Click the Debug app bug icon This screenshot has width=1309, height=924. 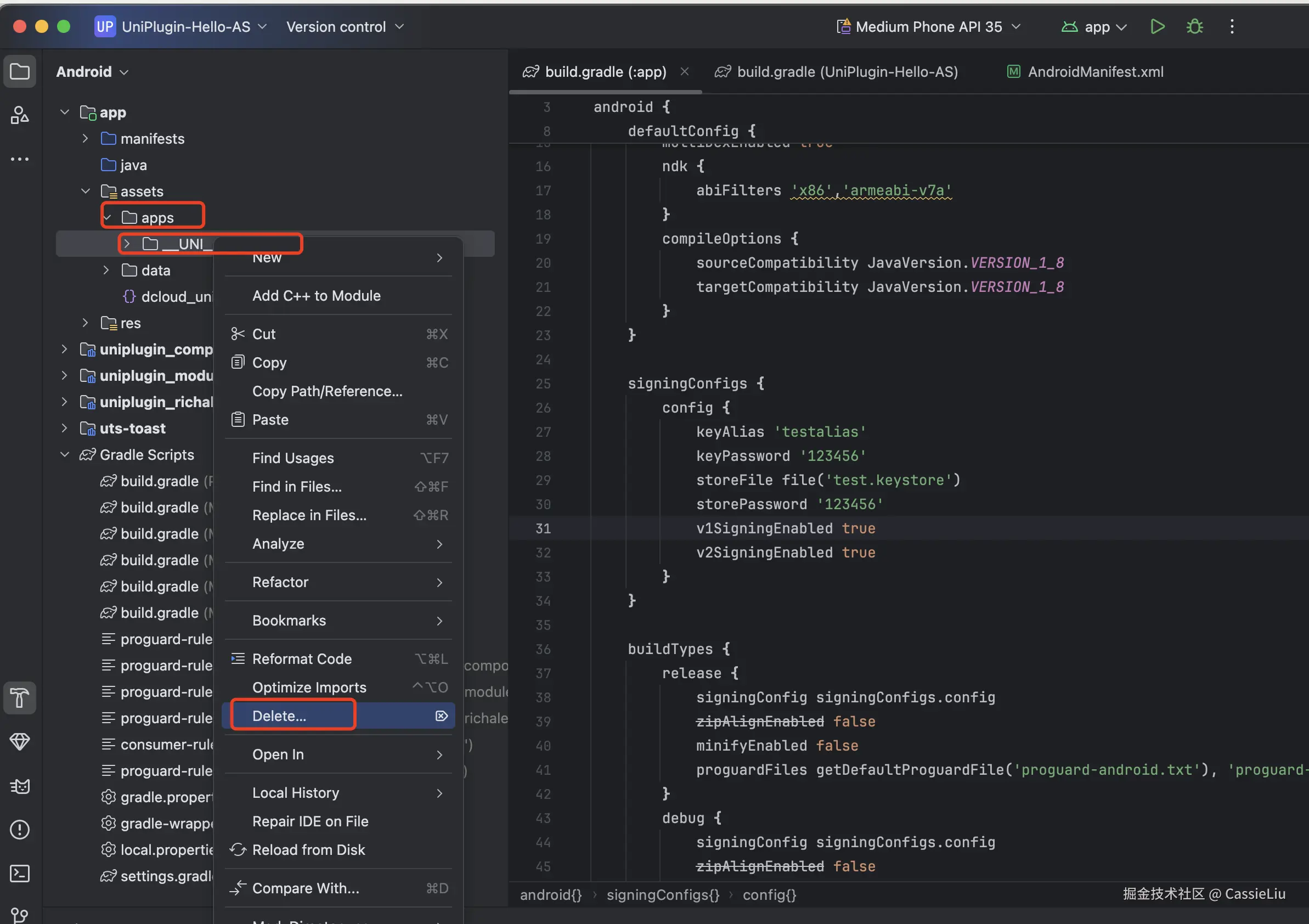(1194, 27)
